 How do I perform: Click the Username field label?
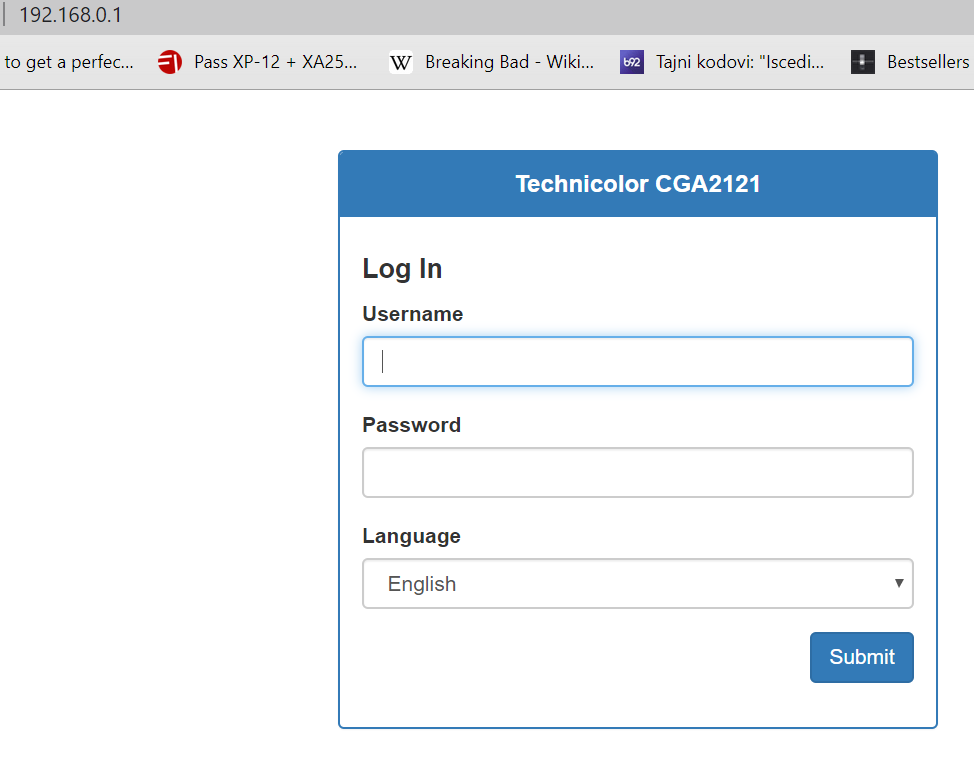tap(412, 314)
